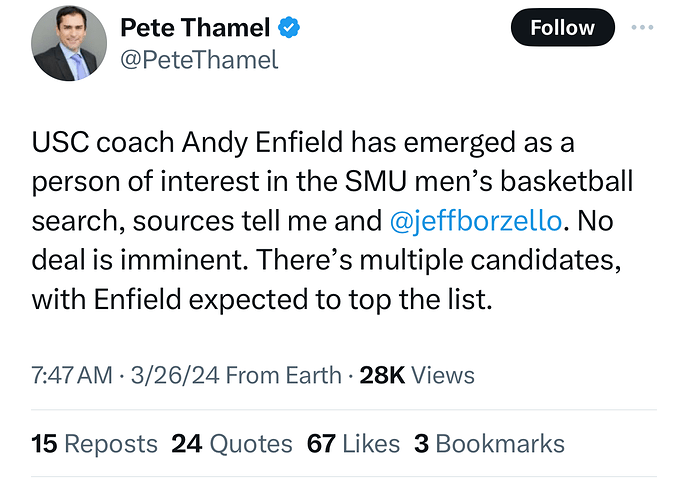
Task: View the 28K Views count
Action: point(417,376)
